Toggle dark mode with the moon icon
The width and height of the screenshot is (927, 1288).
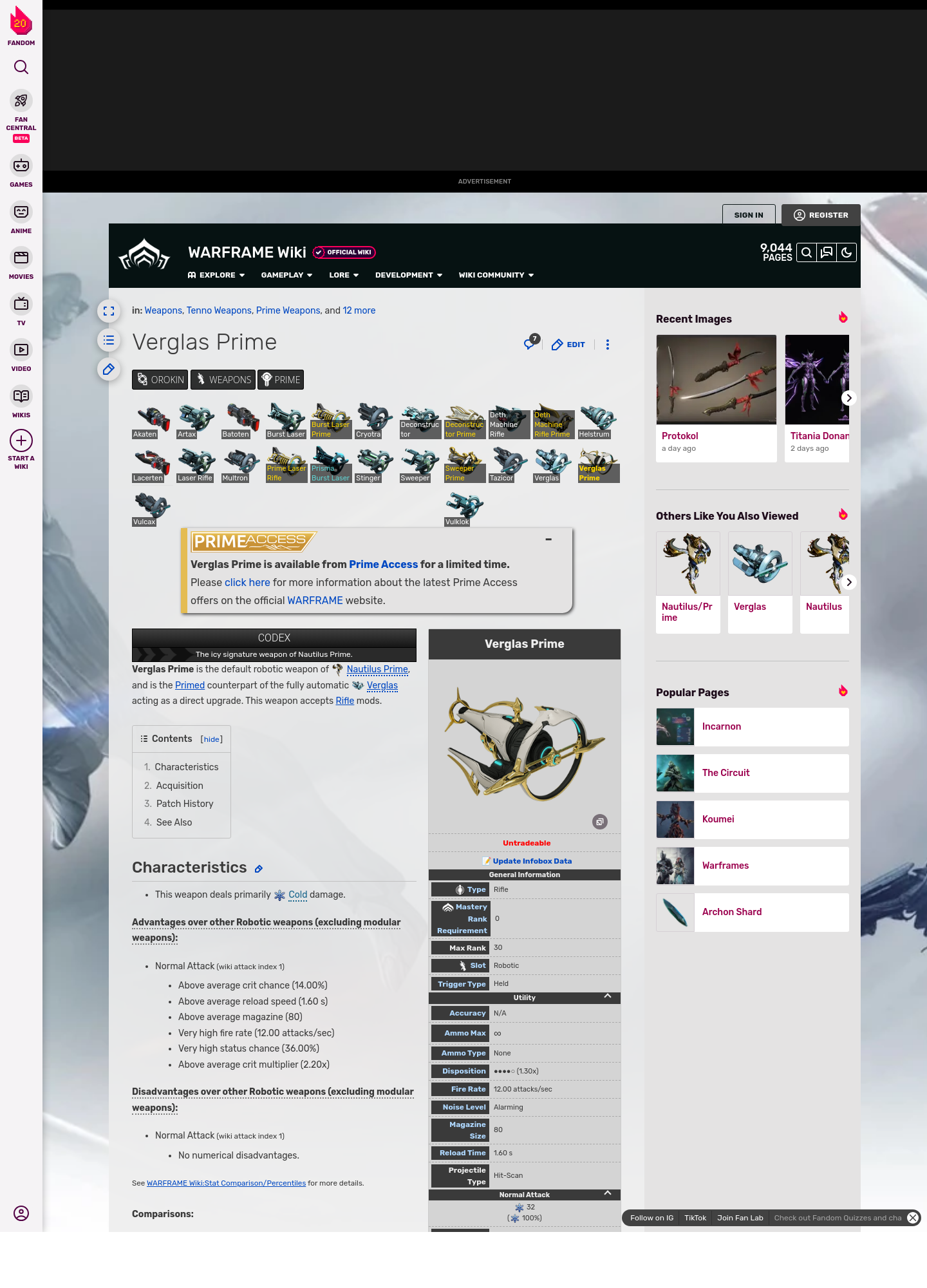pos(847,252)
